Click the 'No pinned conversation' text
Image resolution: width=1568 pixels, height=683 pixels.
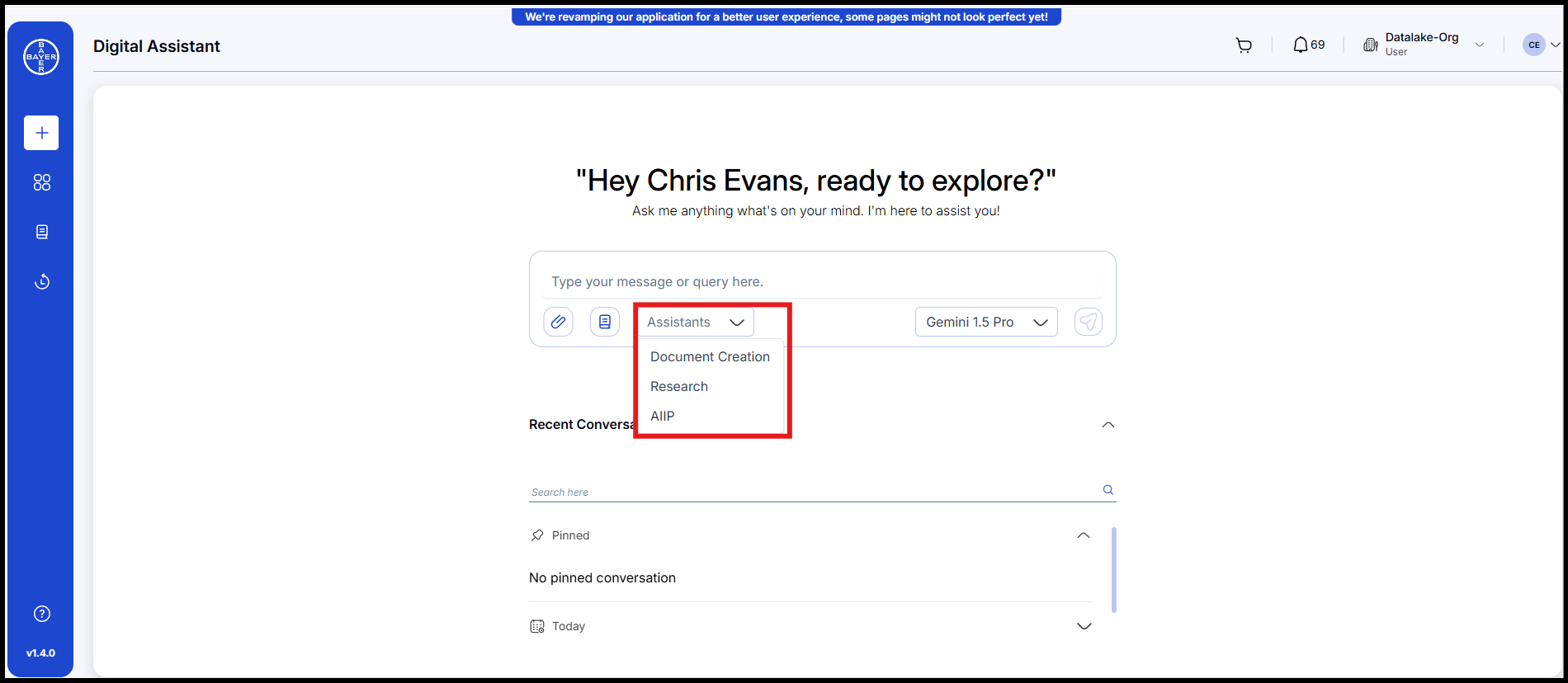[602, 577]
